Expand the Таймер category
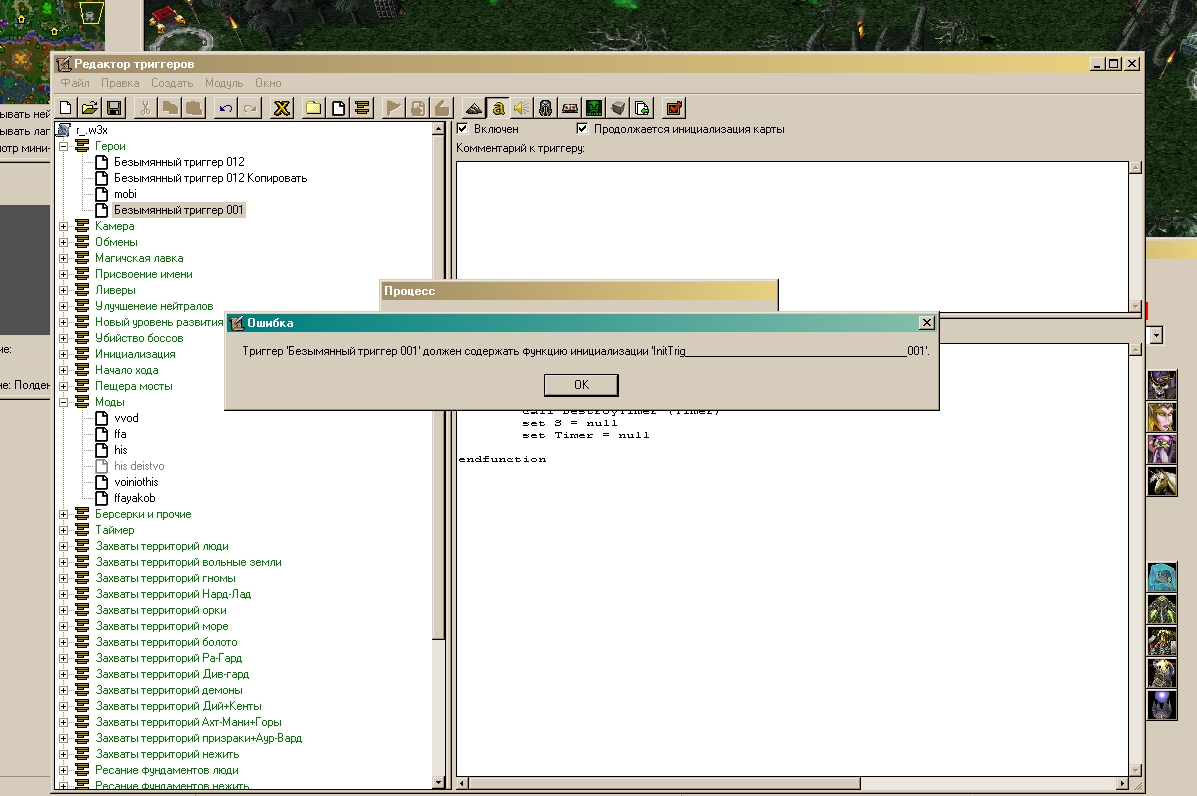The image size is (1197, 796). pyautogui.click(x=64, y=530)
